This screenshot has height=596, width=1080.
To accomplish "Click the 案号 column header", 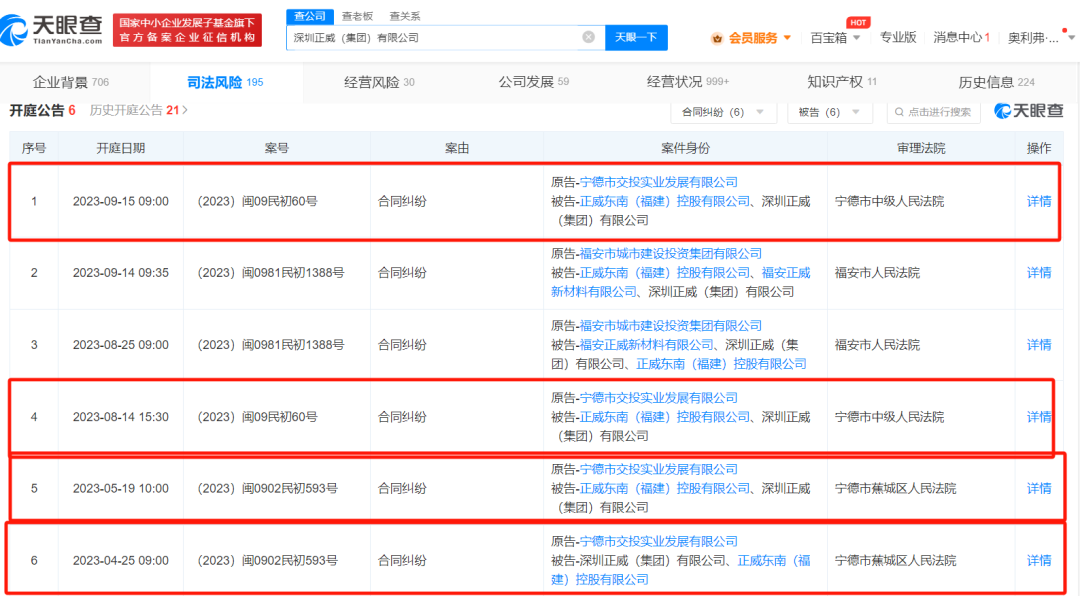I will point(277,148).
